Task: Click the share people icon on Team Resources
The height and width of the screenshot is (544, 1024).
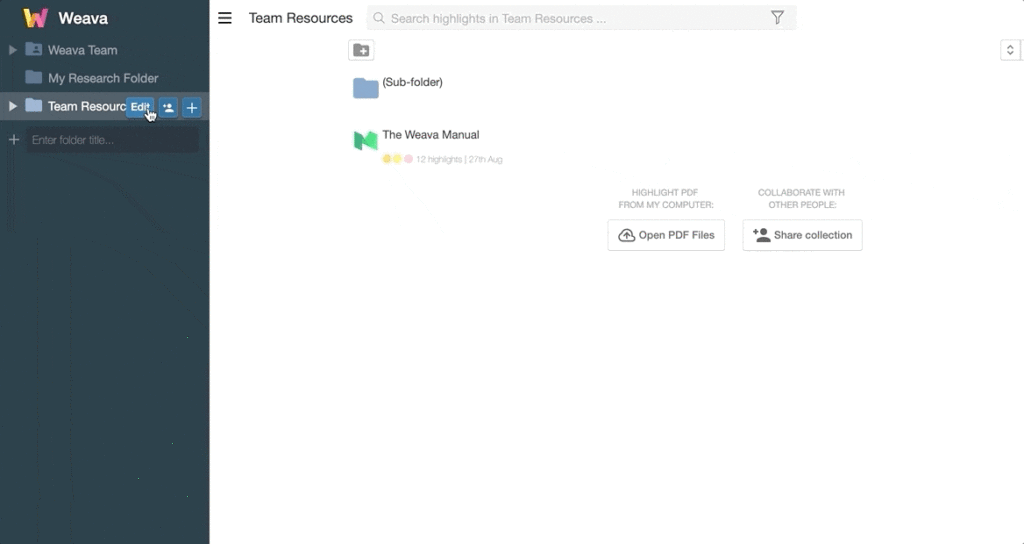Action: tap(168, 107)
